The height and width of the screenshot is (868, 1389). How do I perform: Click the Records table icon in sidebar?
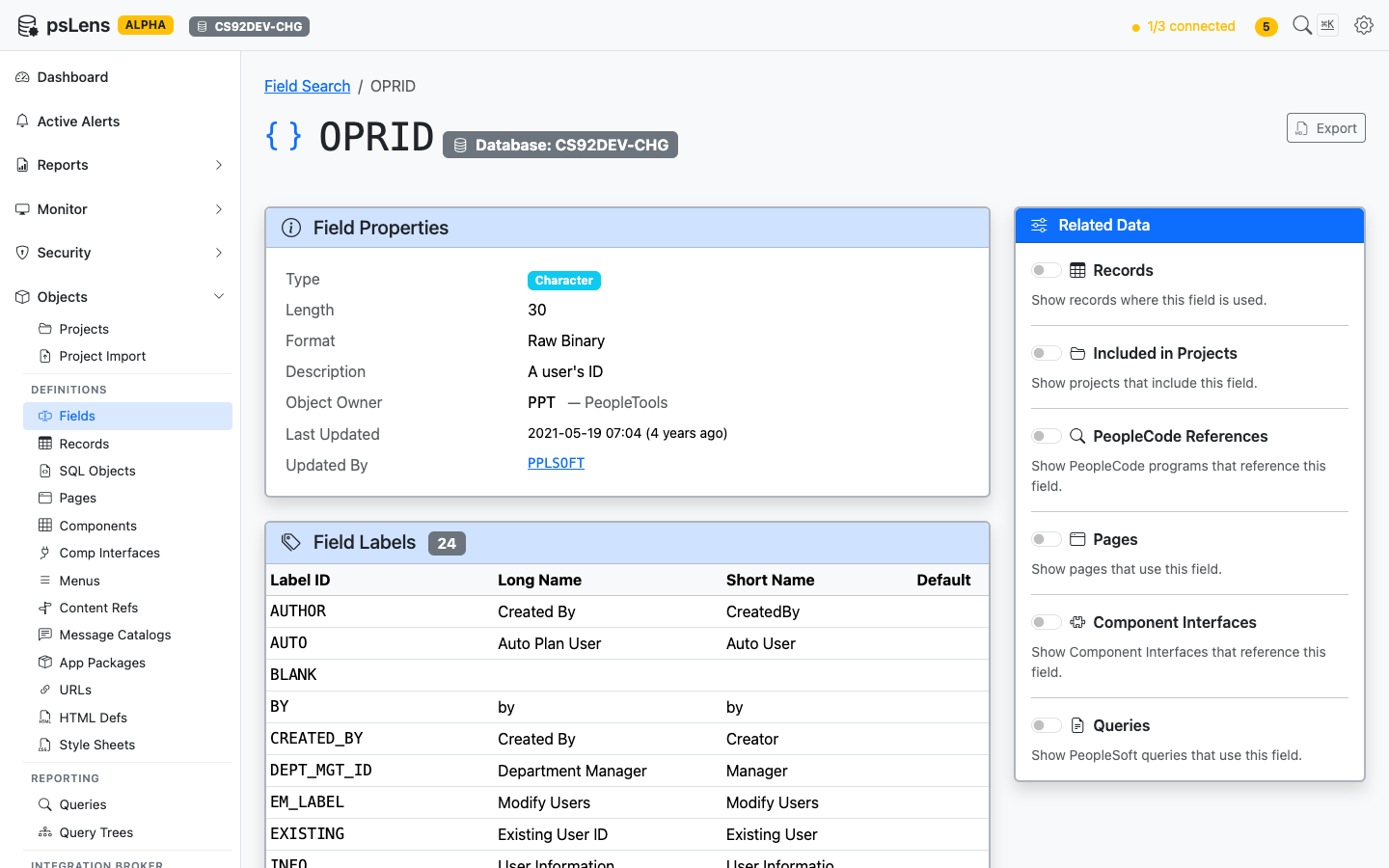pos(45,444)
